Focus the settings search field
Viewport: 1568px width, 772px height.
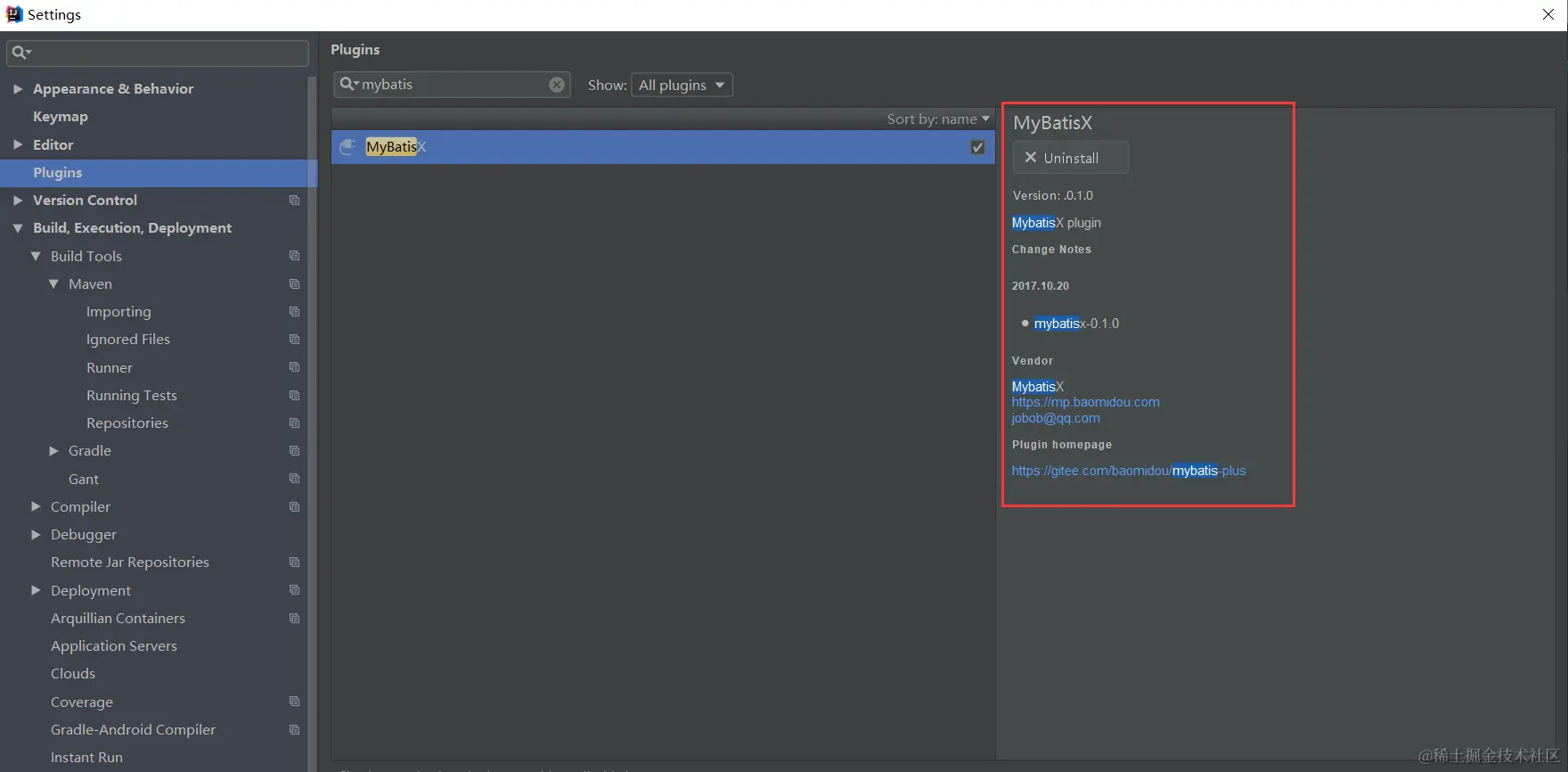[x=158, y=53]
